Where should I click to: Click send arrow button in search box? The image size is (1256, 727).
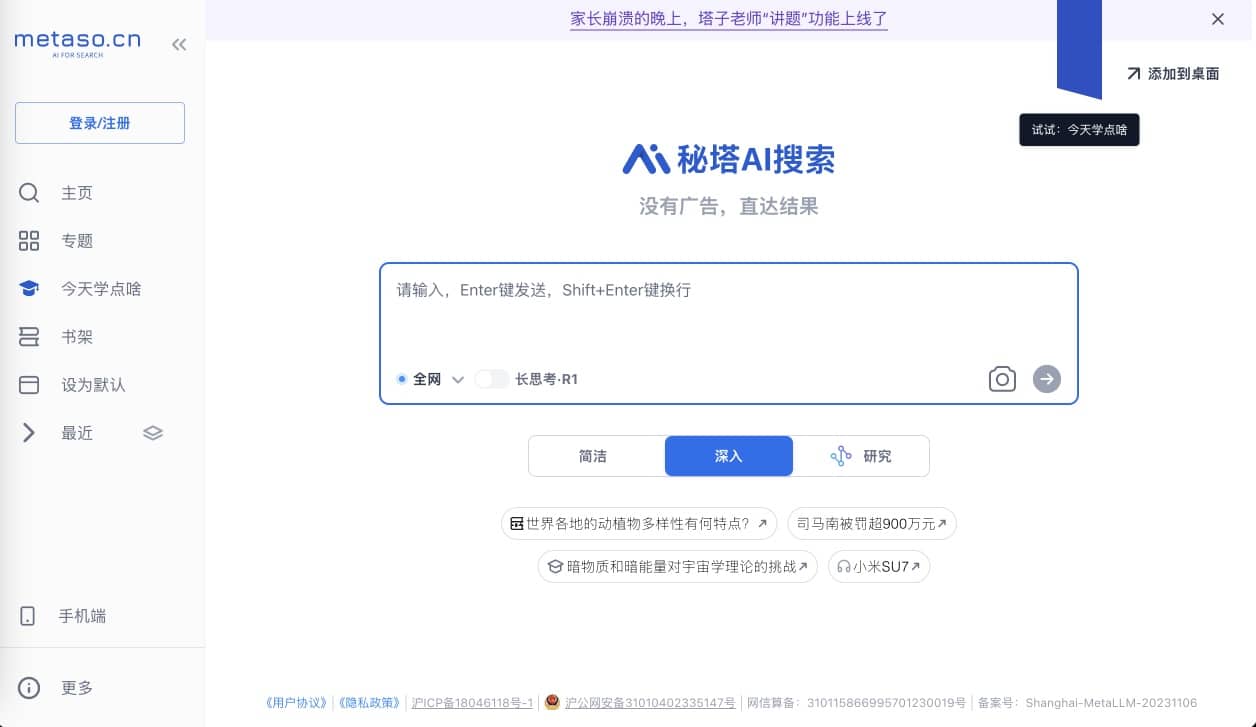1047,379
